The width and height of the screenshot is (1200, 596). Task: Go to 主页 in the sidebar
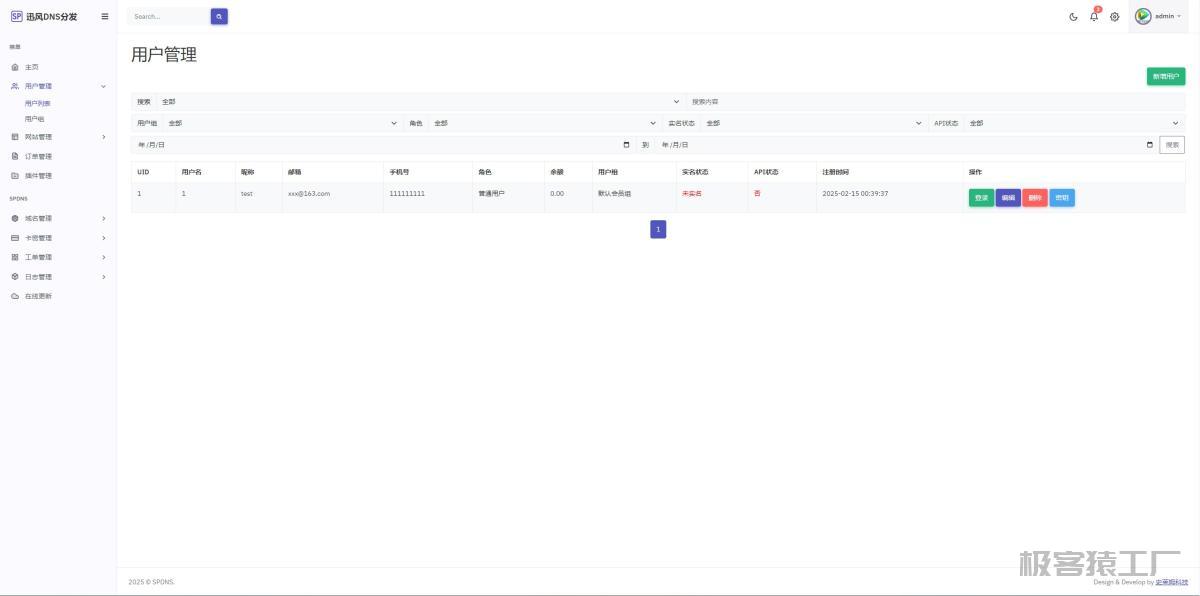[x=32, y=67]
